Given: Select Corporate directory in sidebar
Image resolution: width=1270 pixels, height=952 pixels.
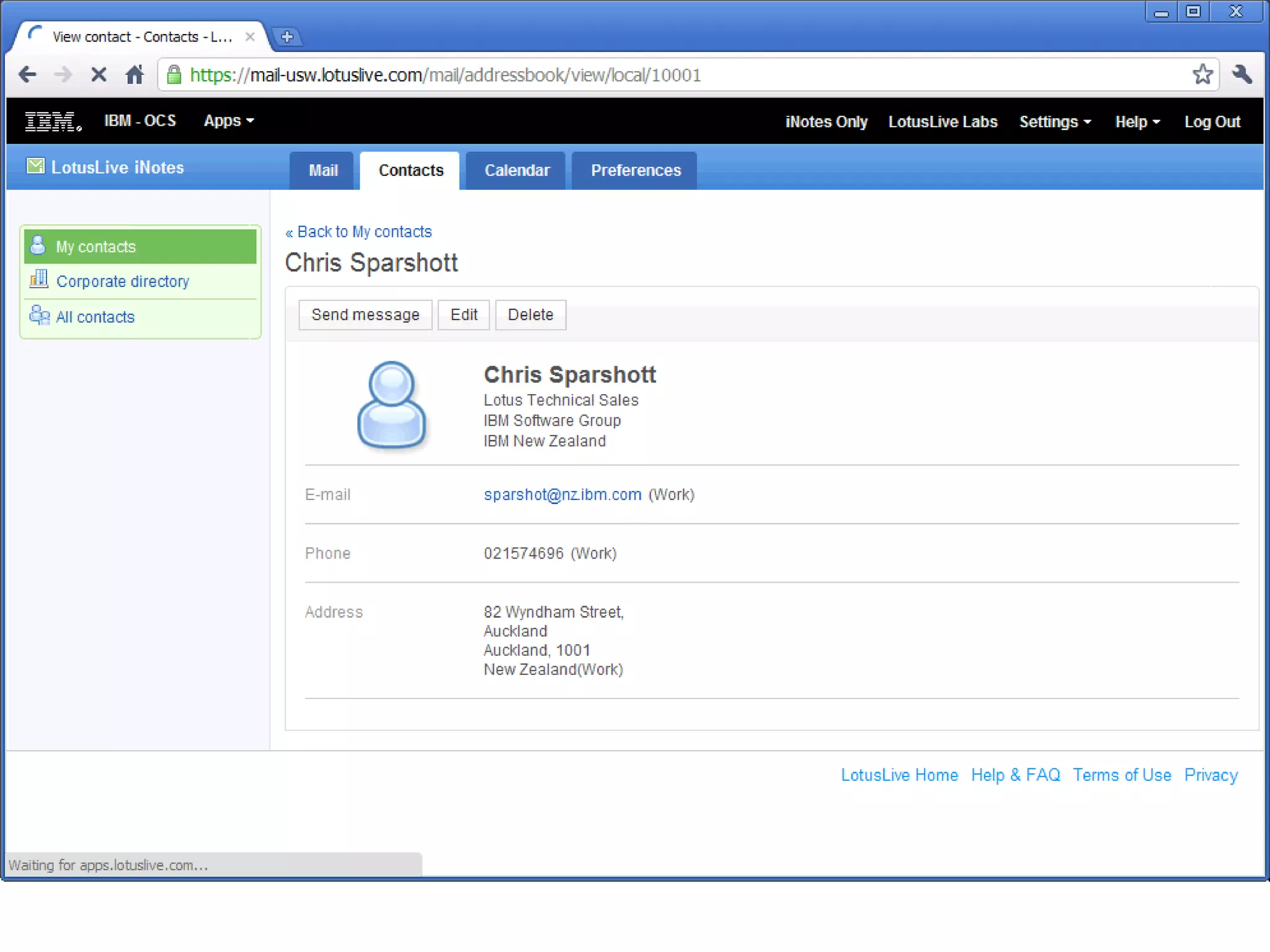Looking at the screenshot, I should click(x=122, y=281).
